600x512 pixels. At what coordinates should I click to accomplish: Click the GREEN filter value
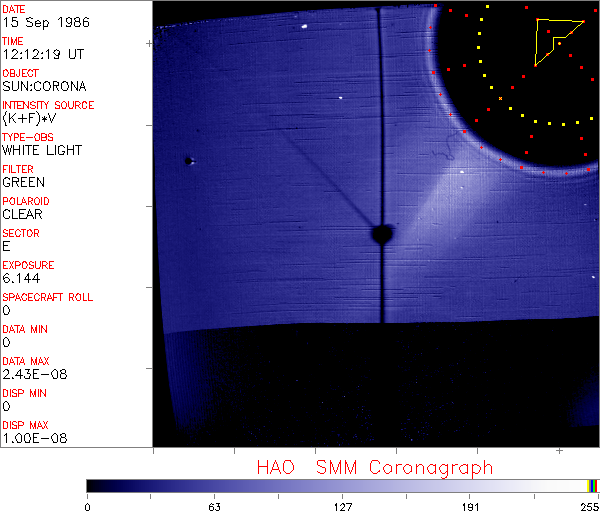coord(23,182)
